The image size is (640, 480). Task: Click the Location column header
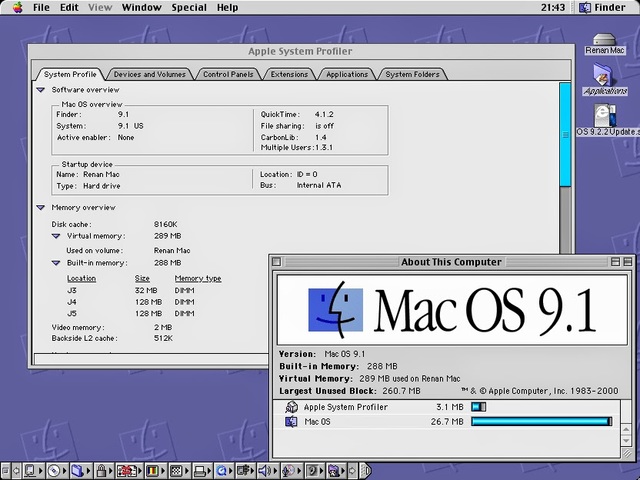point(81,278)
